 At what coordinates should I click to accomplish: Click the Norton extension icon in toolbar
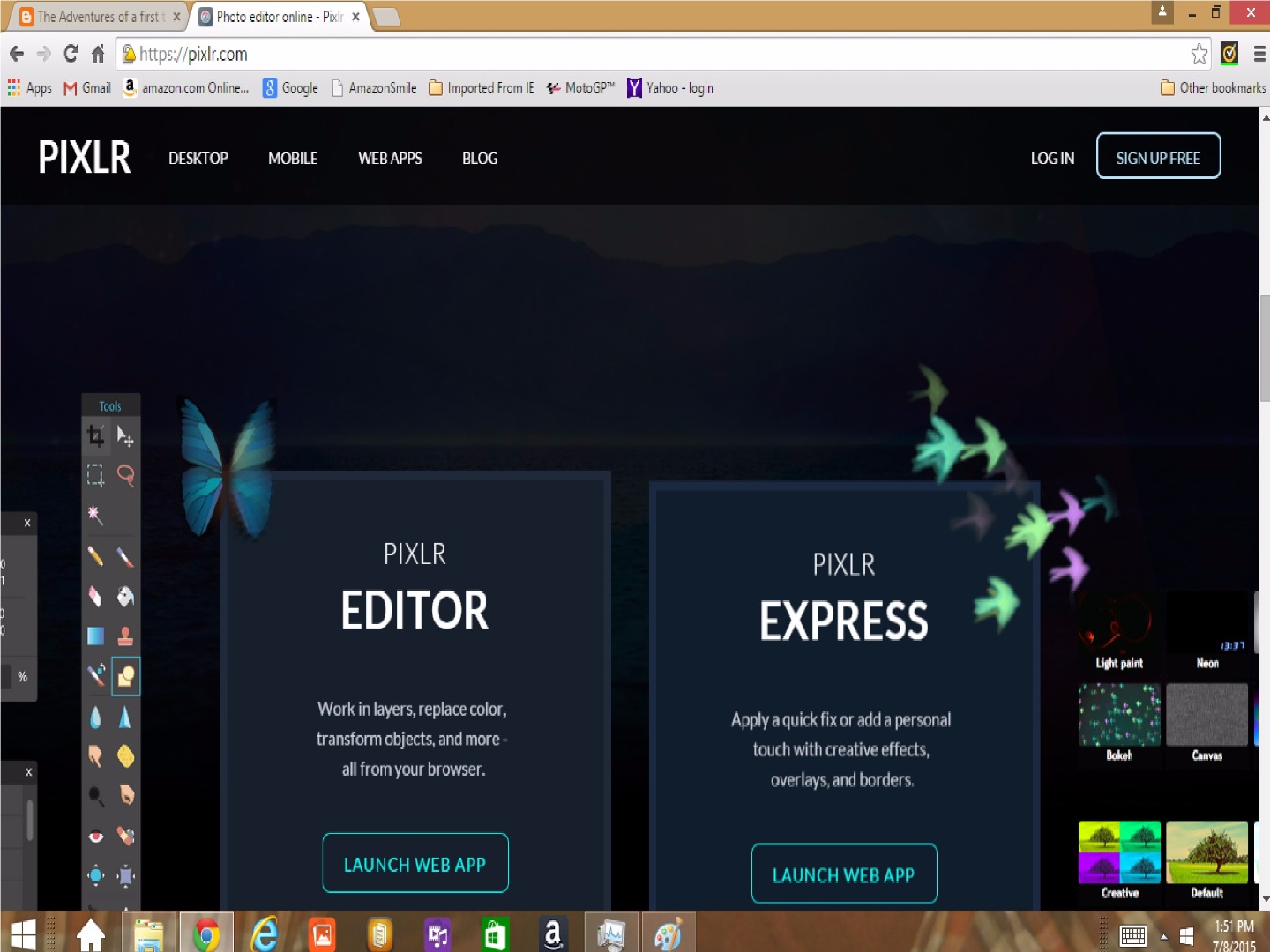[1229, 54]
